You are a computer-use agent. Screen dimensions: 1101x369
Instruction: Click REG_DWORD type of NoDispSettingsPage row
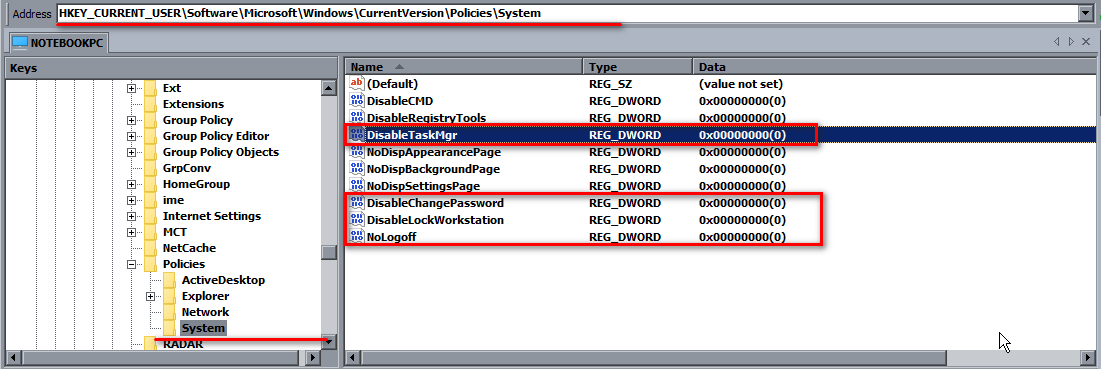(624, 186)
